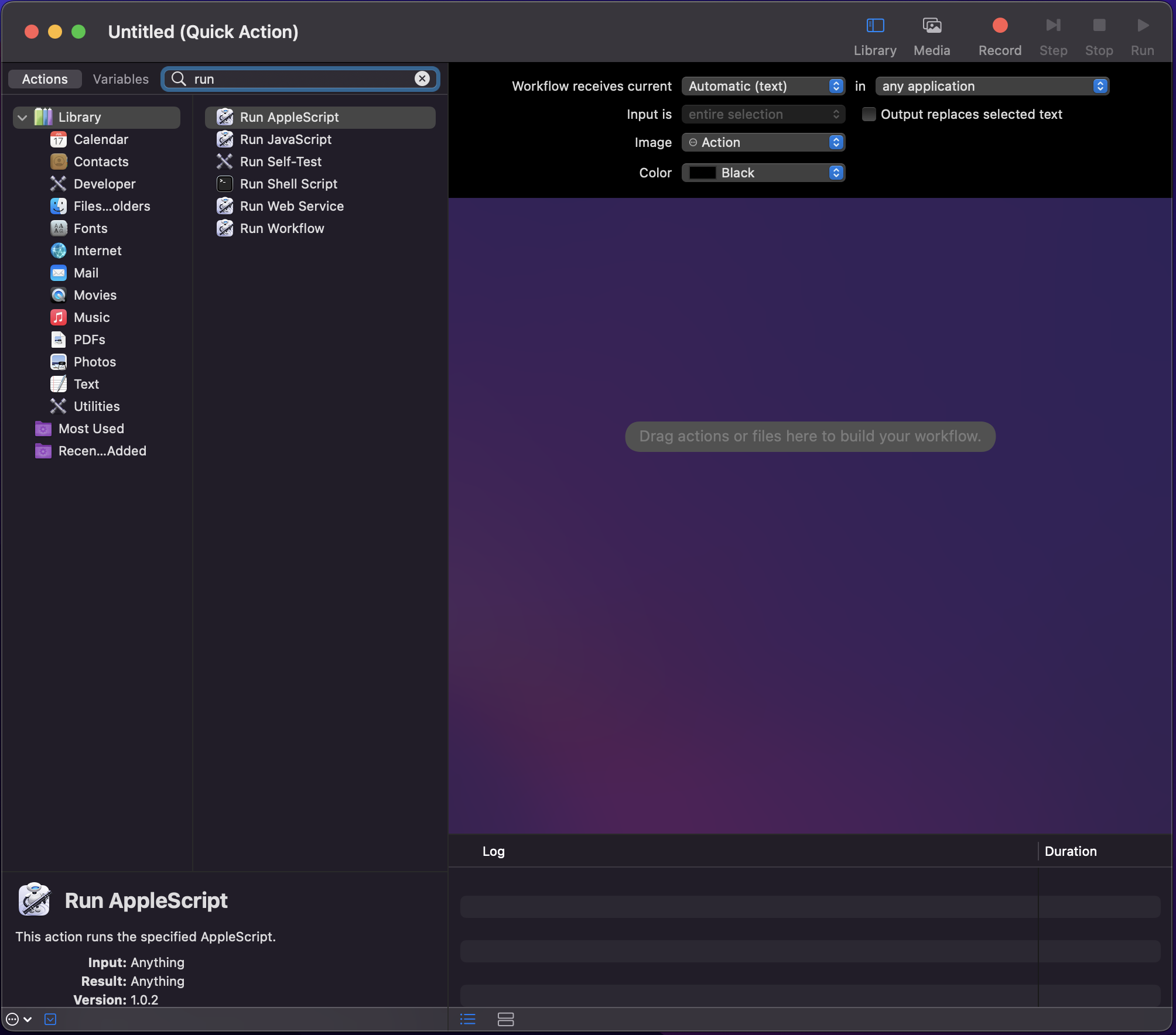Screen dimensions: 1176x1035
Task: Open the Image Action dropdown
Action: [763, 142]
